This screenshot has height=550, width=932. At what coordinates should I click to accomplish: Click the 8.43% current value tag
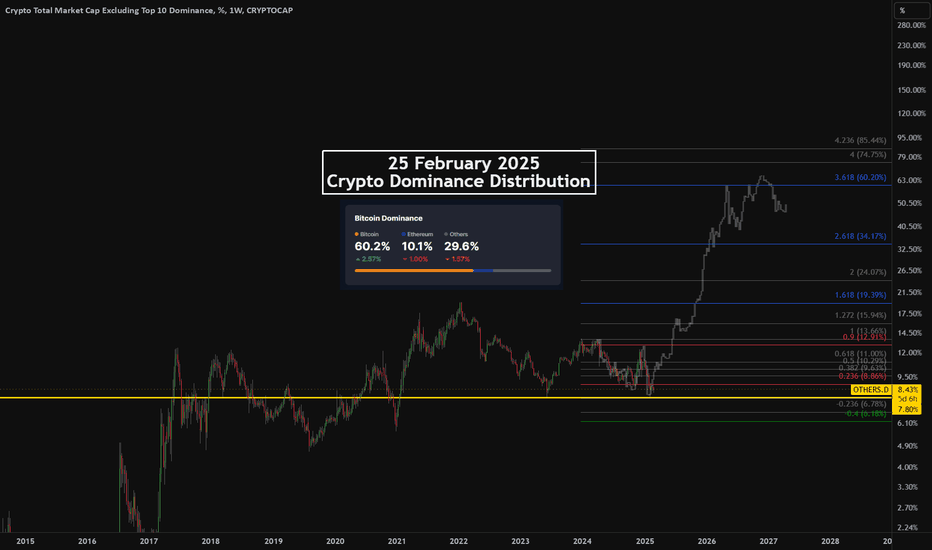click(x=908, y=390)
